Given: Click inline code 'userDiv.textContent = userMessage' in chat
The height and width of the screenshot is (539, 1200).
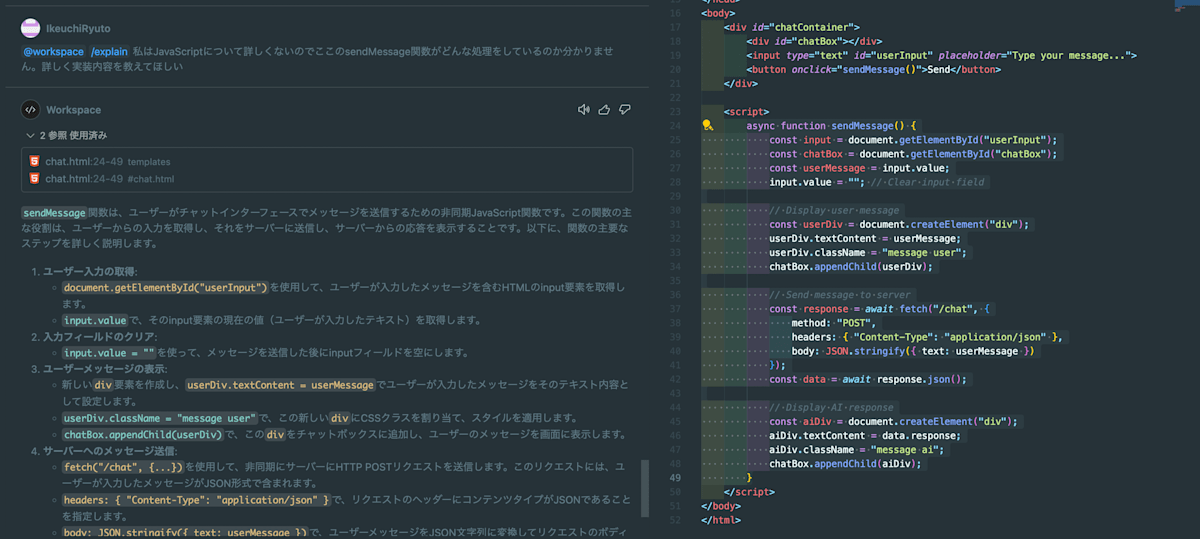Looking at the screenshot, I should 280,385.
